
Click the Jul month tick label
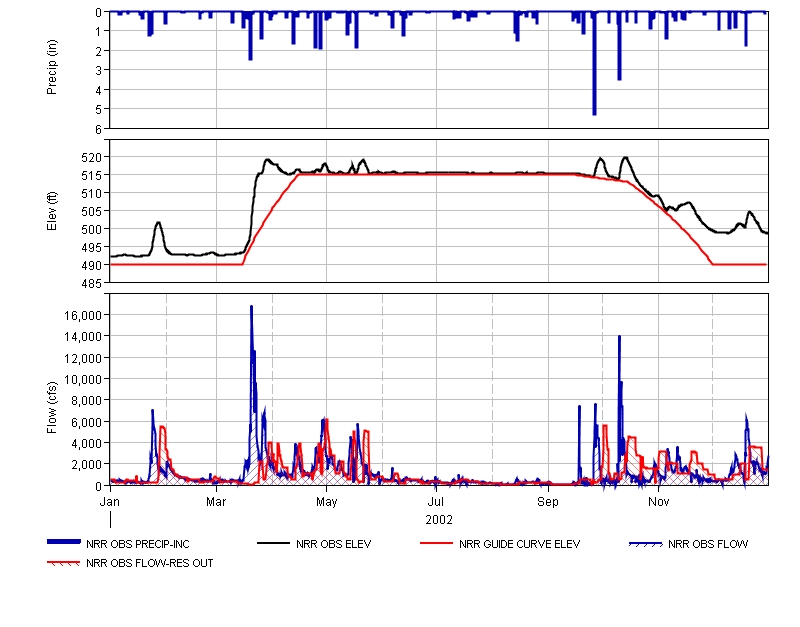(436, 502)
